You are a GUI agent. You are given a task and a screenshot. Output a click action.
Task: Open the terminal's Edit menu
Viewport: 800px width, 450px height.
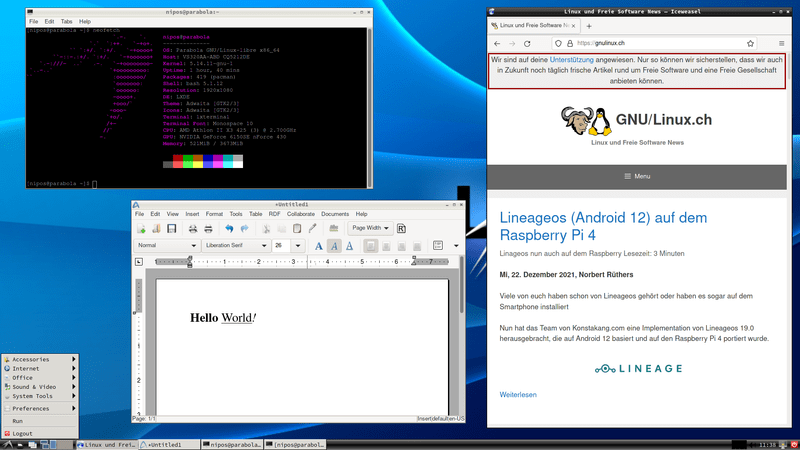click(49, 21)
